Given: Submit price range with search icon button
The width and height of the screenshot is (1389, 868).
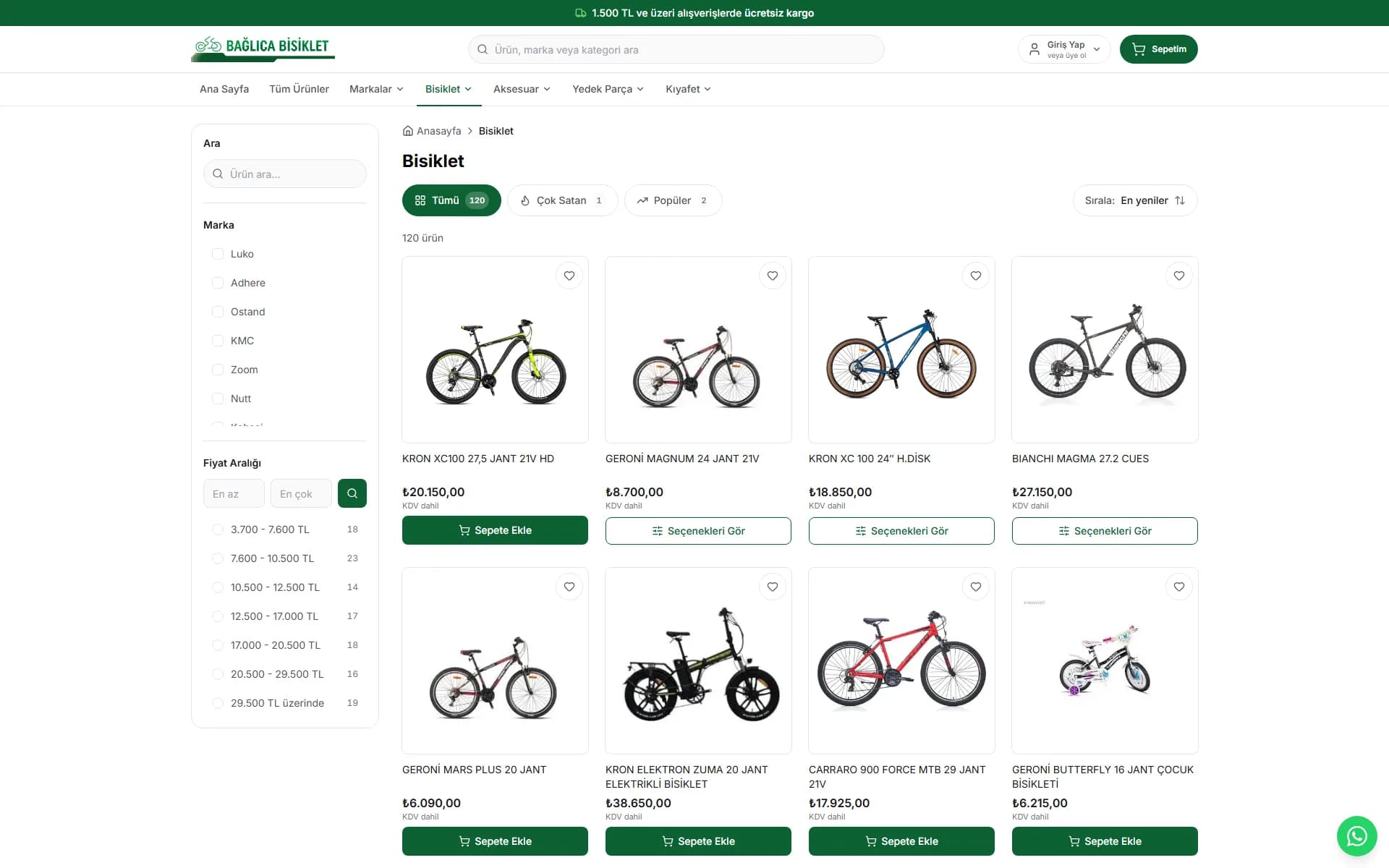Looking at the screenshot, I should pos(352,493).
